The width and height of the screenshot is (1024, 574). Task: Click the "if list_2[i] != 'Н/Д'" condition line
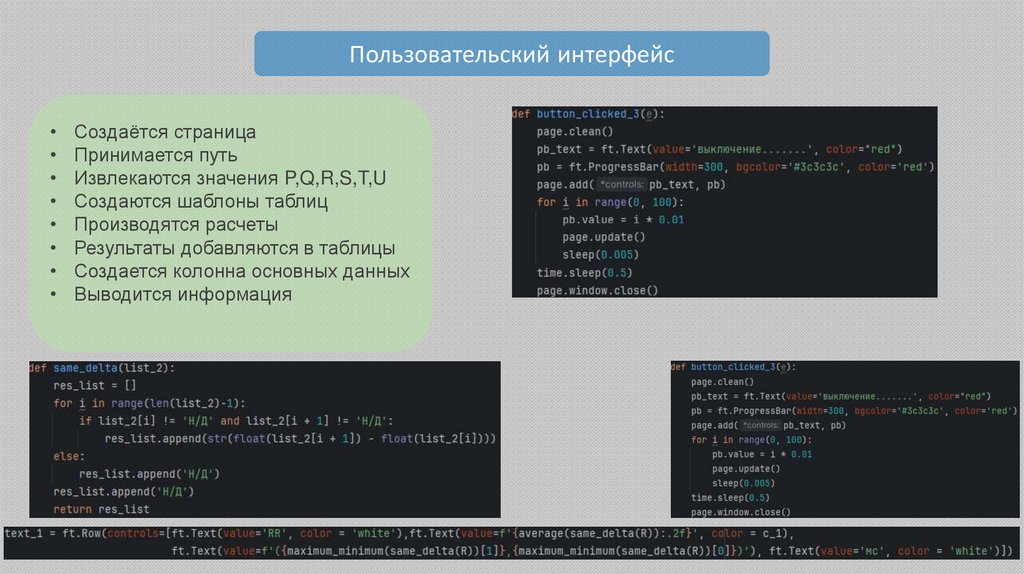tap(236, 421)
